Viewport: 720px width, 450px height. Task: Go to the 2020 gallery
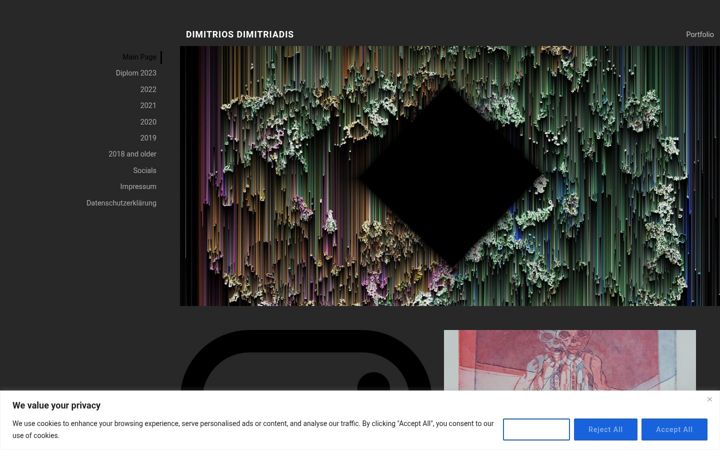tap(148, 122)
